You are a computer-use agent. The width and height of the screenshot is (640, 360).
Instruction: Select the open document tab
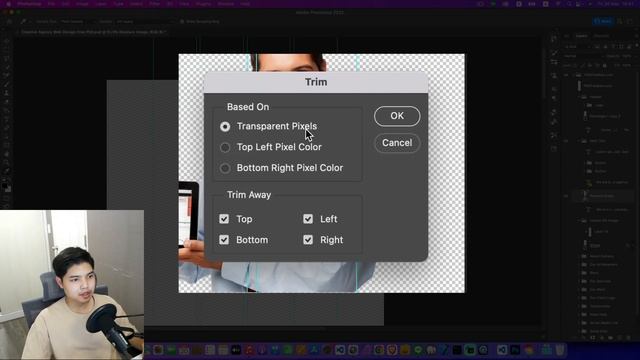[x=93, y=32]
